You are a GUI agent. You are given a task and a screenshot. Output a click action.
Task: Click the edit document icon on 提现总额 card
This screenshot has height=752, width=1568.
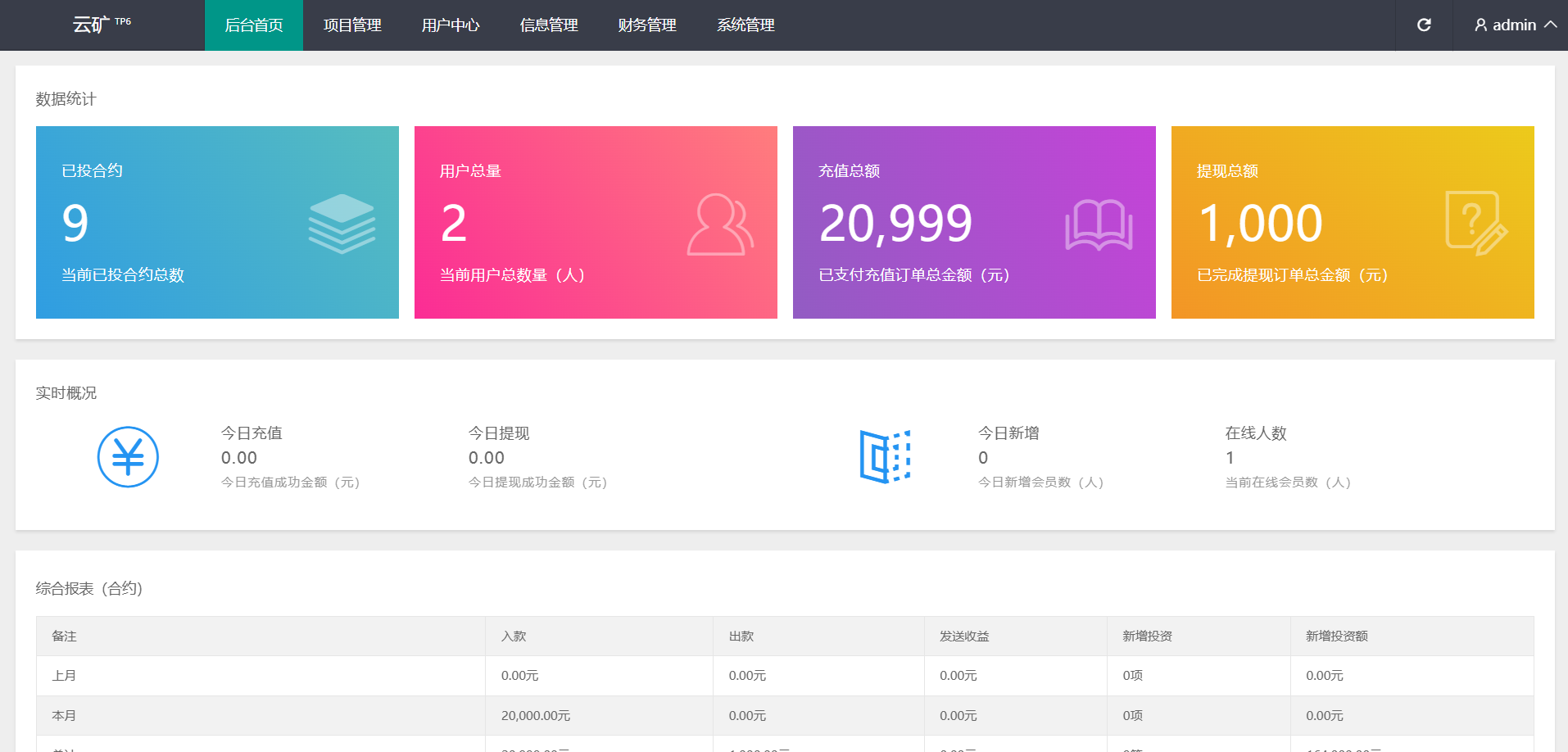pos(1476,224)
